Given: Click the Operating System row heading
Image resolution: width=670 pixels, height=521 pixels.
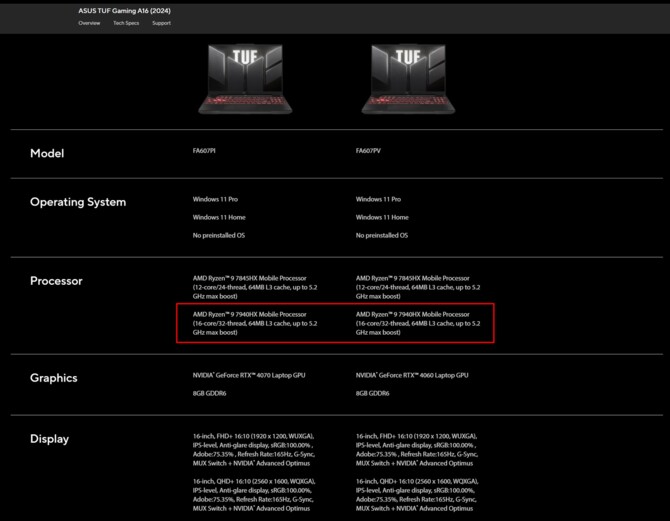Looking at the screenshot, I should 78,202.
